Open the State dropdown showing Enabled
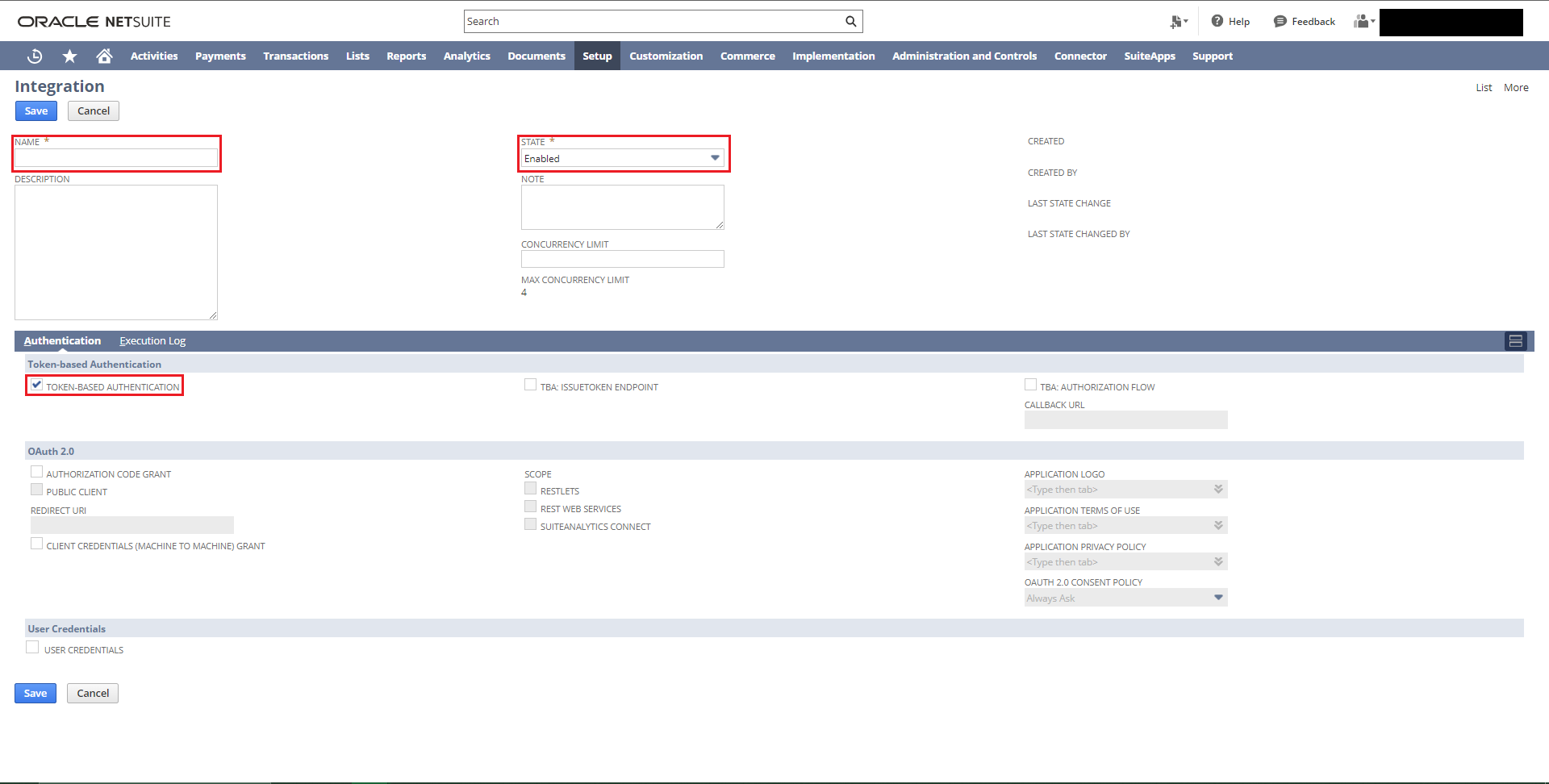Image resolution: width=1549 pixels, height=784 pixels. point(622,158)
